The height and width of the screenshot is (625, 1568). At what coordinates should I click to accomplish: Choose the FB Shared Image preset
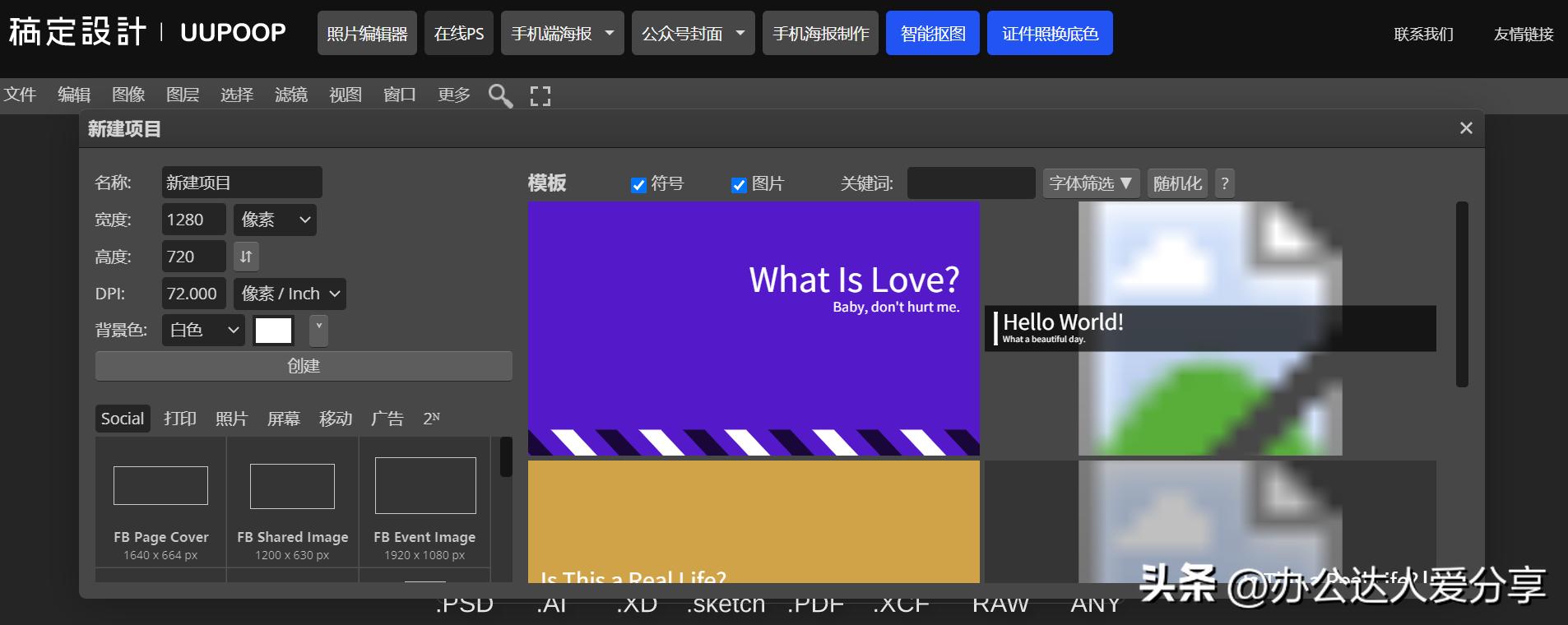point(292,502)
